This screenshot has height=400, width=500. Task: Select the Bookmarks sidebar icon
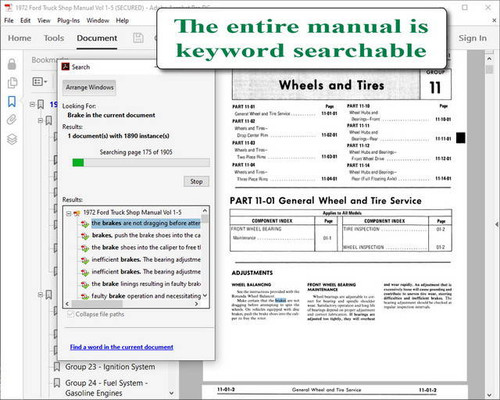click(12, 101)
